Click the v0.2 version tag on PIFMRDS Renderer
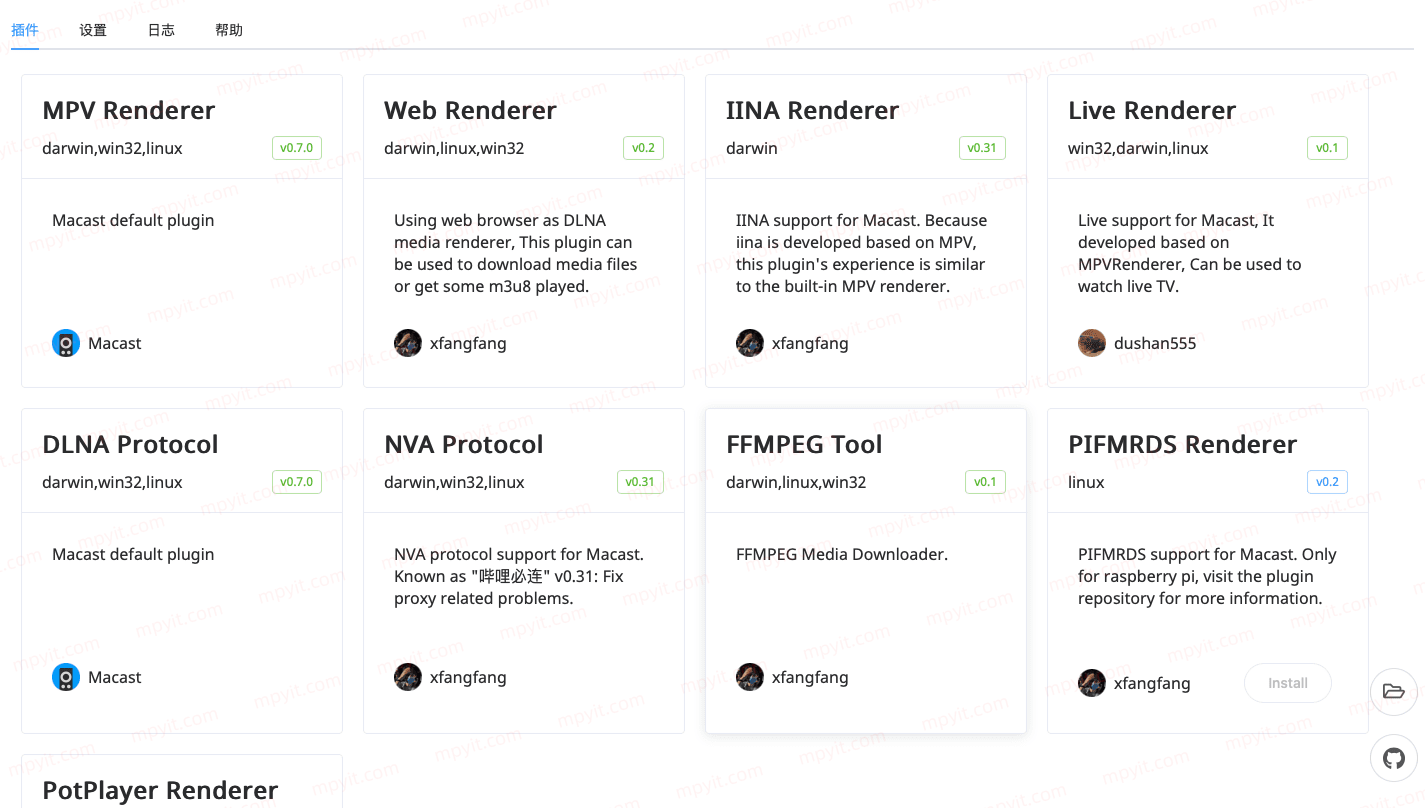 click(x=1327, y=482)
